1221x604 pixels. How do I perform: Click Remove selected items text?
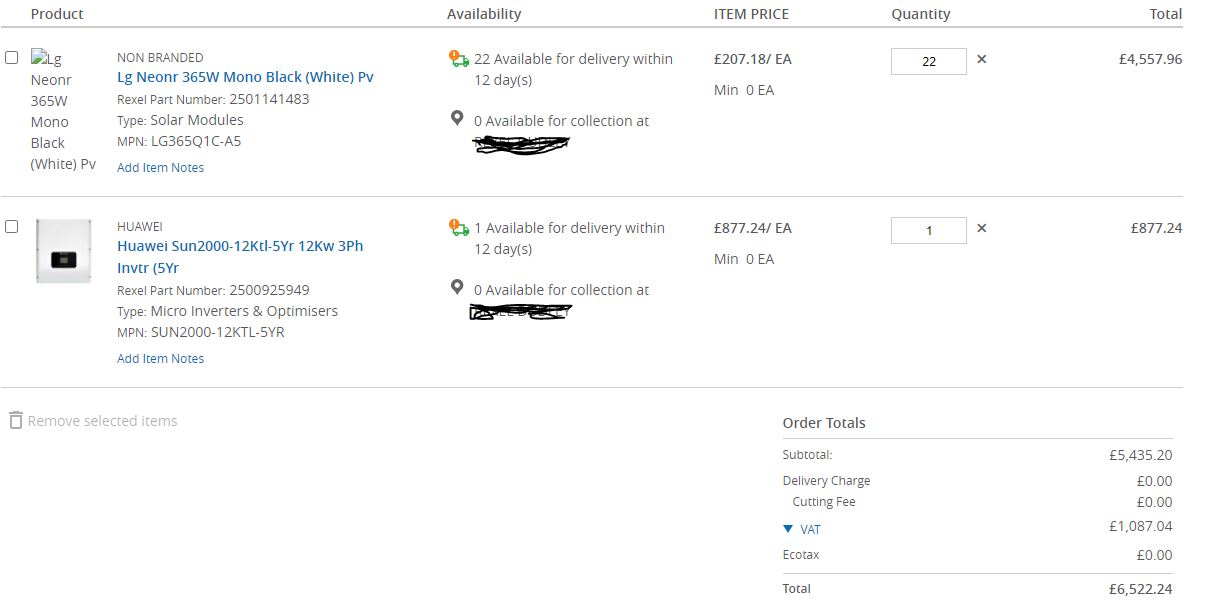pyautogui.click(x=102, y=421)
